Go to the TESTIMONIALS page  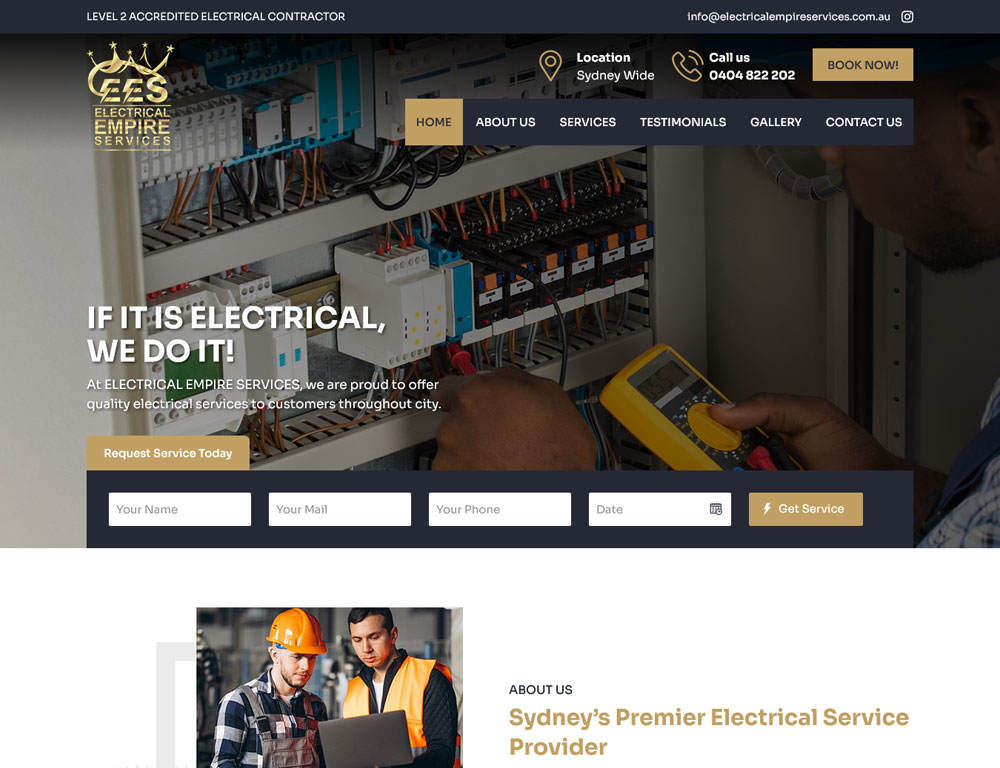(682, 122)
